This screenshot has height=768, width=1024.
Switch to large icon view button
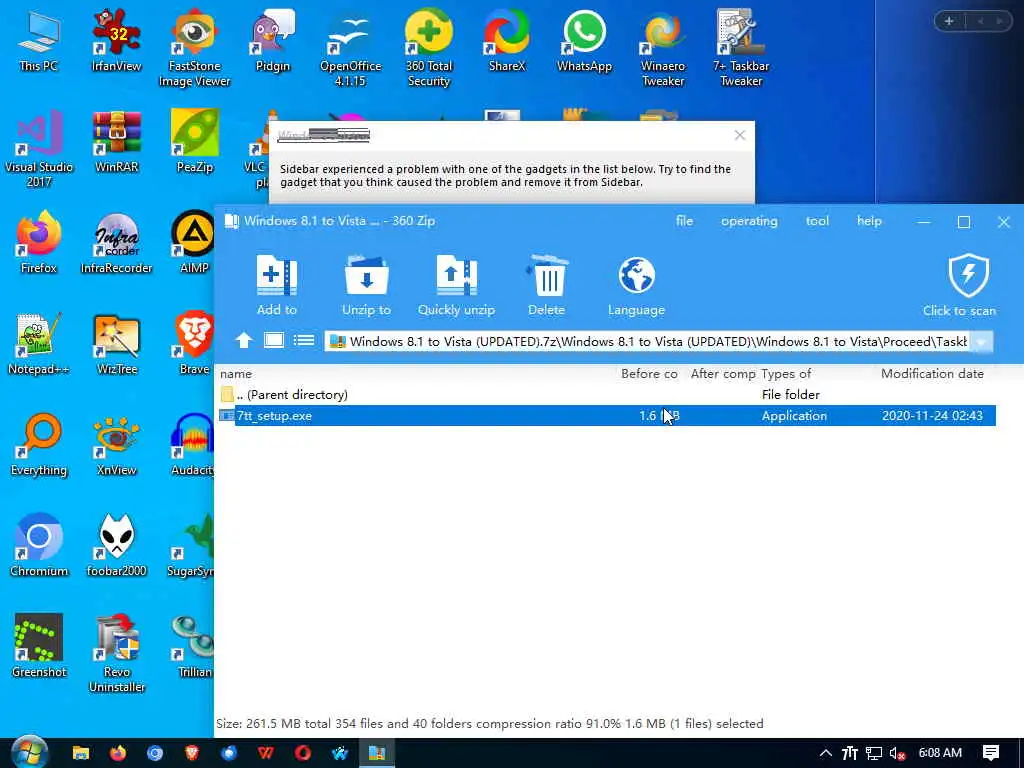click(x=274, y=340)
